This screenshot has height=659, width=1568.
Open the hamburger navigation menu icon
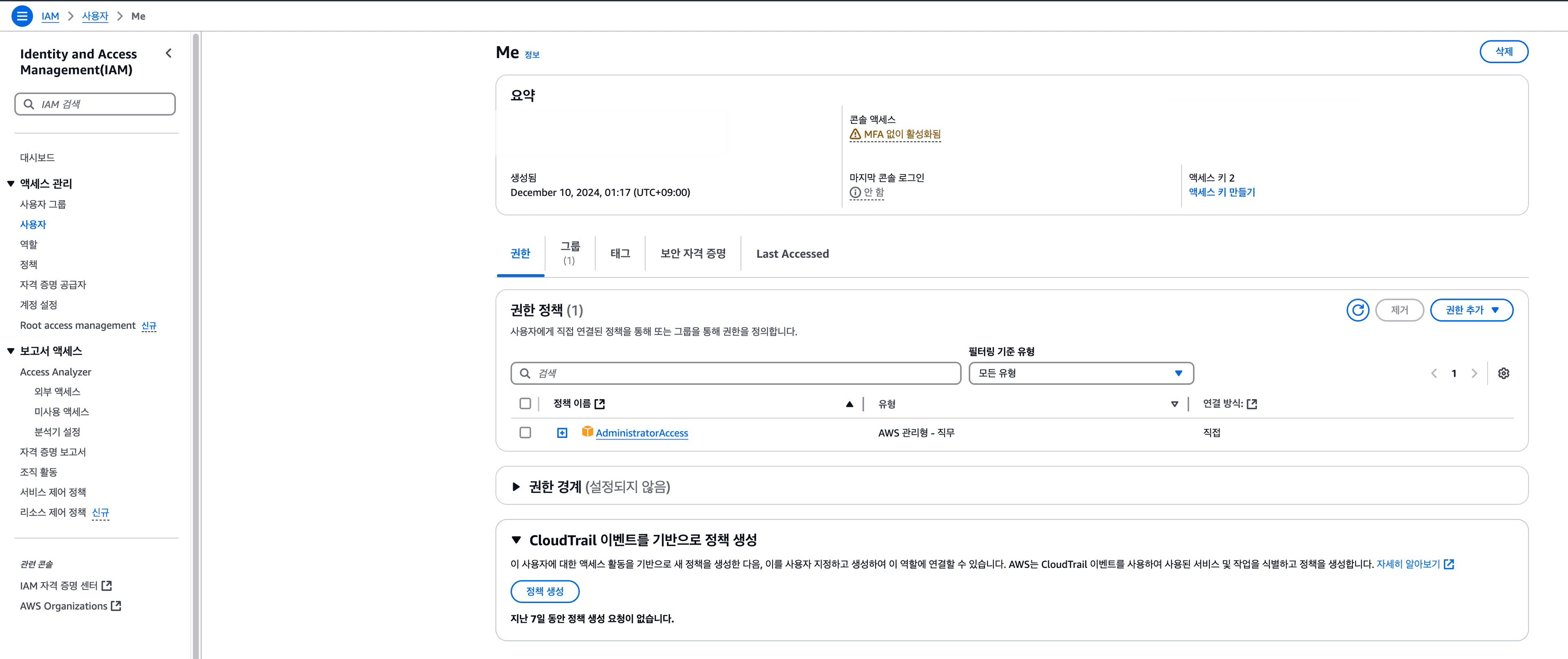pos(22,16)
